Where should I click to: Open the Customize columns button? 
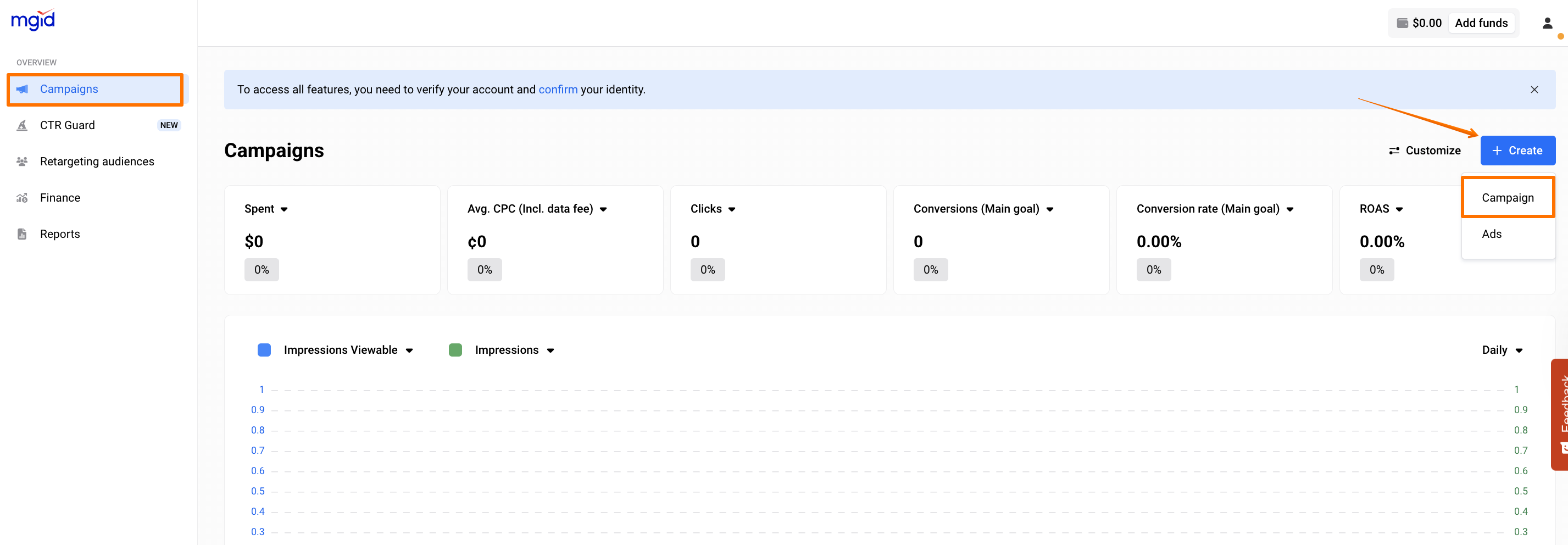pos(1425,151)
